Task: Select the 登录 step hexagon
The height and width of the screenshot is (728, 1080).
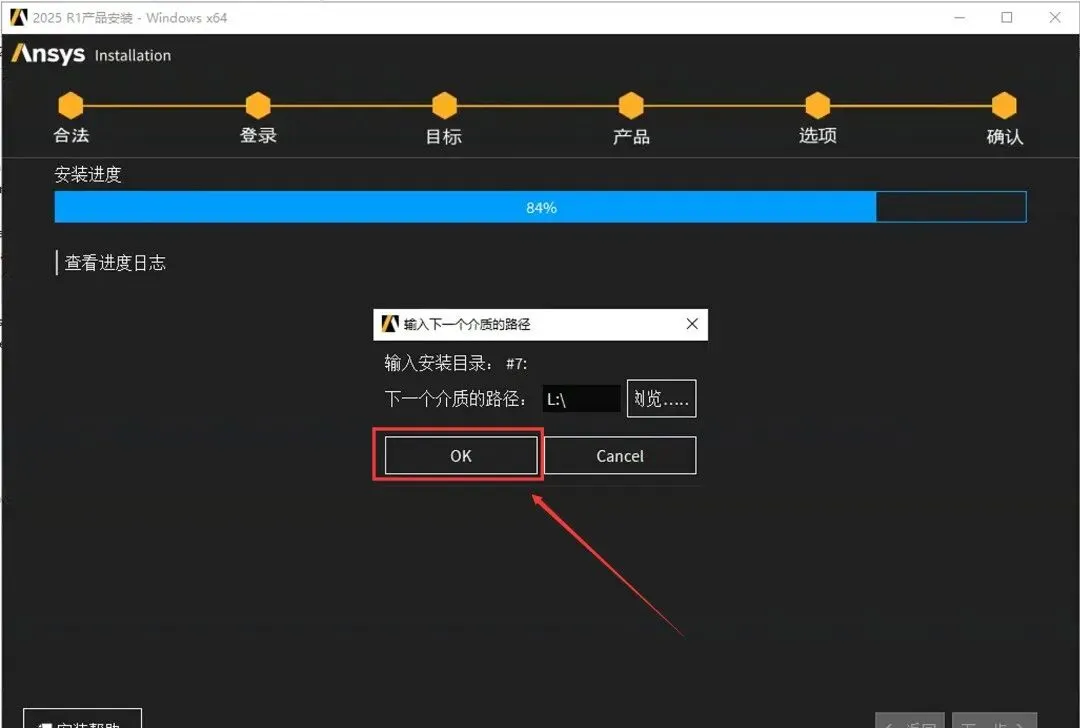Action: click(258, 105)
